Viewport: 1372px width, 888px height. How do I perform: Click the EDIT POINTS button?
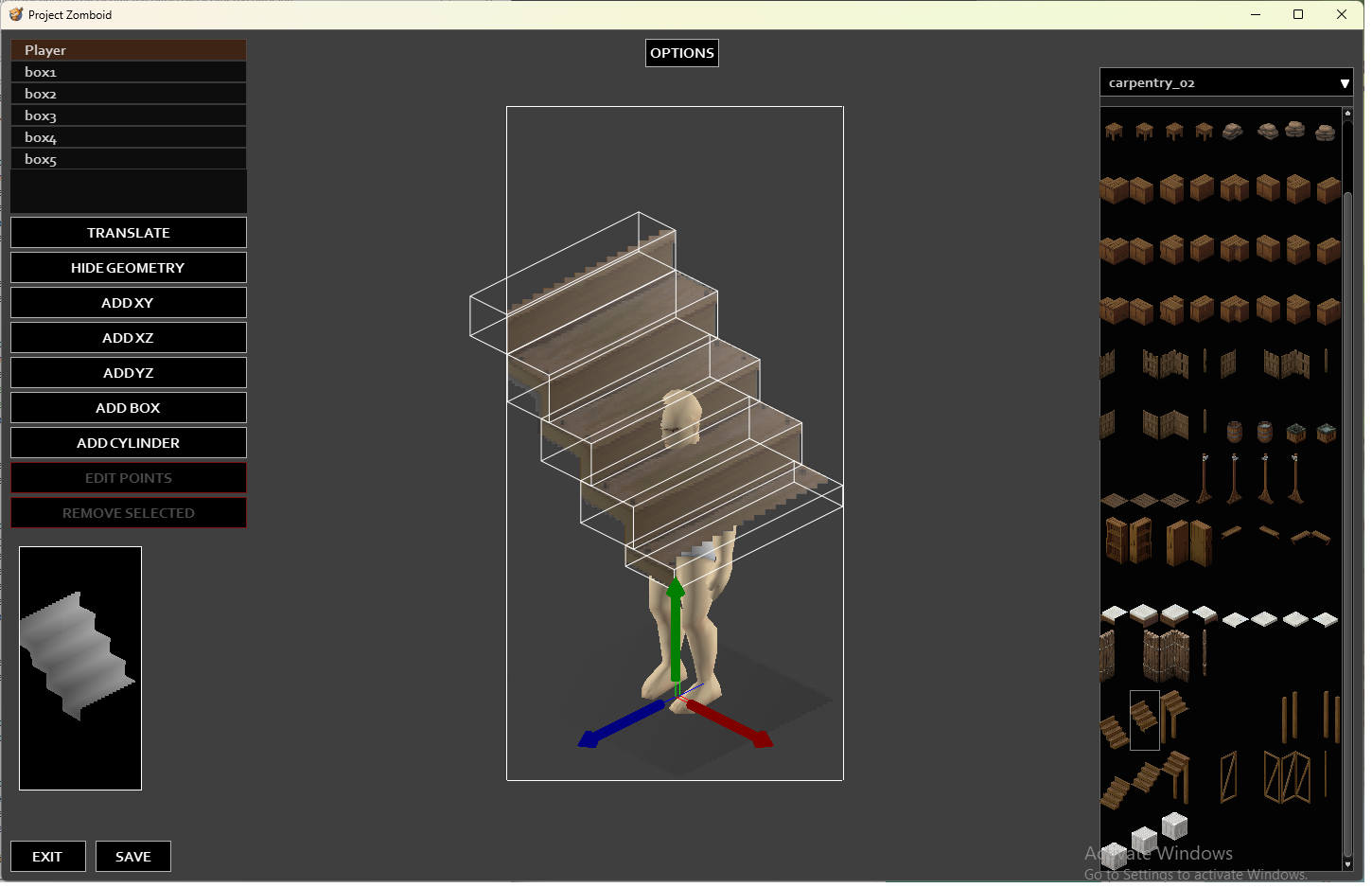(129, 478)
